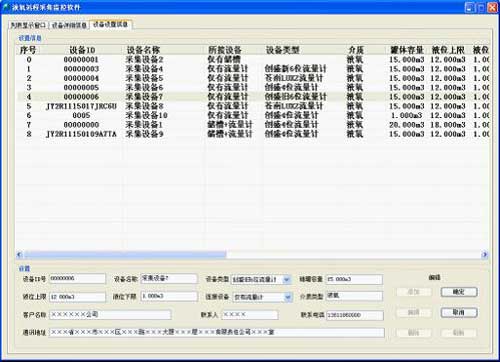This screenshot has width=500, height=362.
Task: Select the 采集设备10 row
Action: click(x=253, y=115)
